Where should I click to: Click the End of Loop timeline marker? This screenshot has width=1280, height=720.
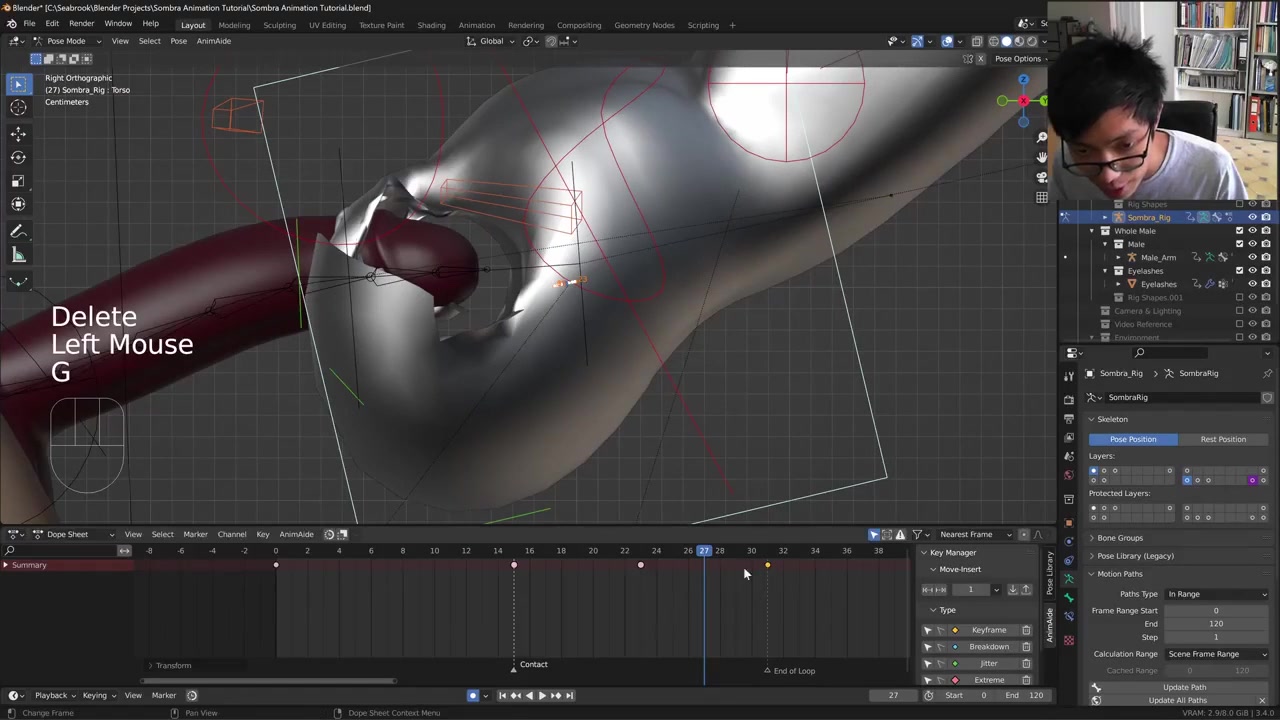[x=767, y=671]
